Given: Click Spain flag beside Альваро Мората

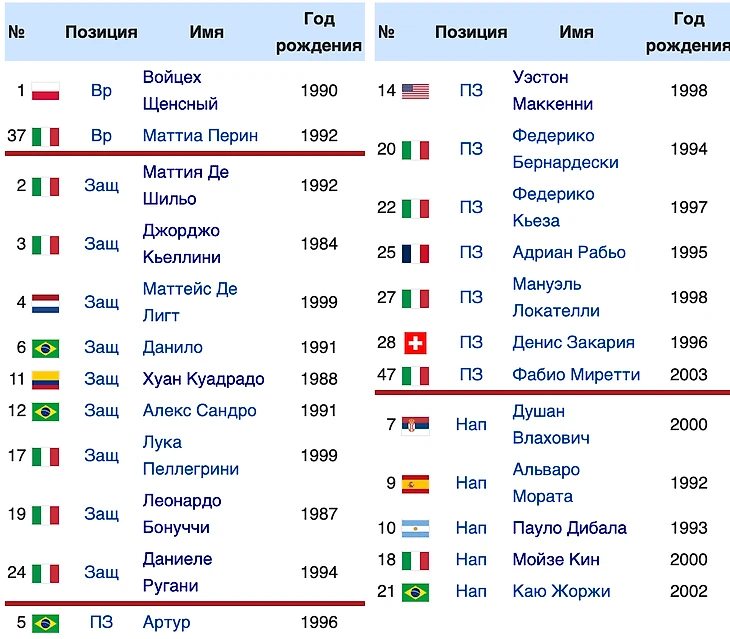Looking at the screenshot, I should (415, 484).
